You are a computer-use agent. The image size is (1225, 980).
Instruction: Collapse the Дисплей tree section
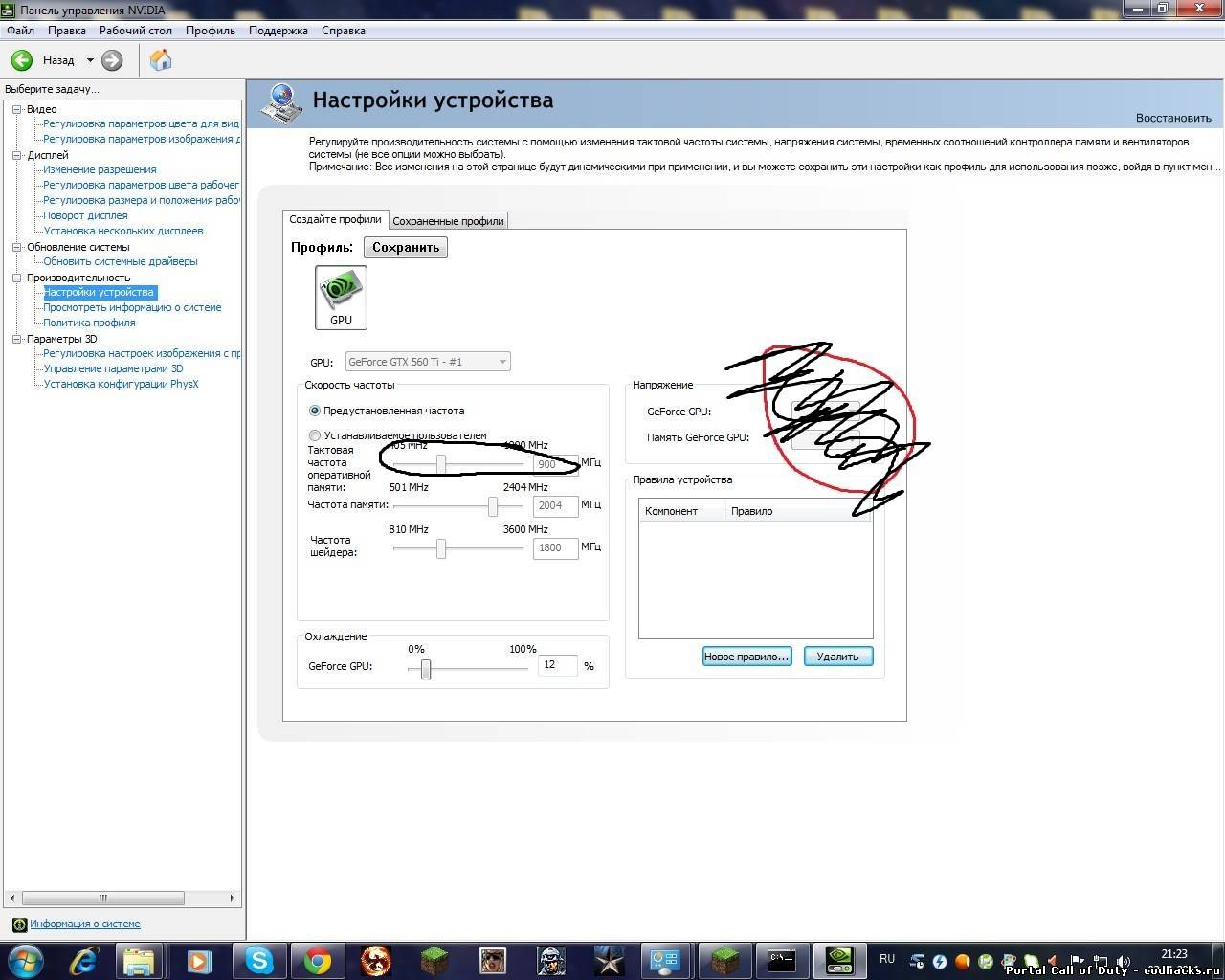click(16, 155)
